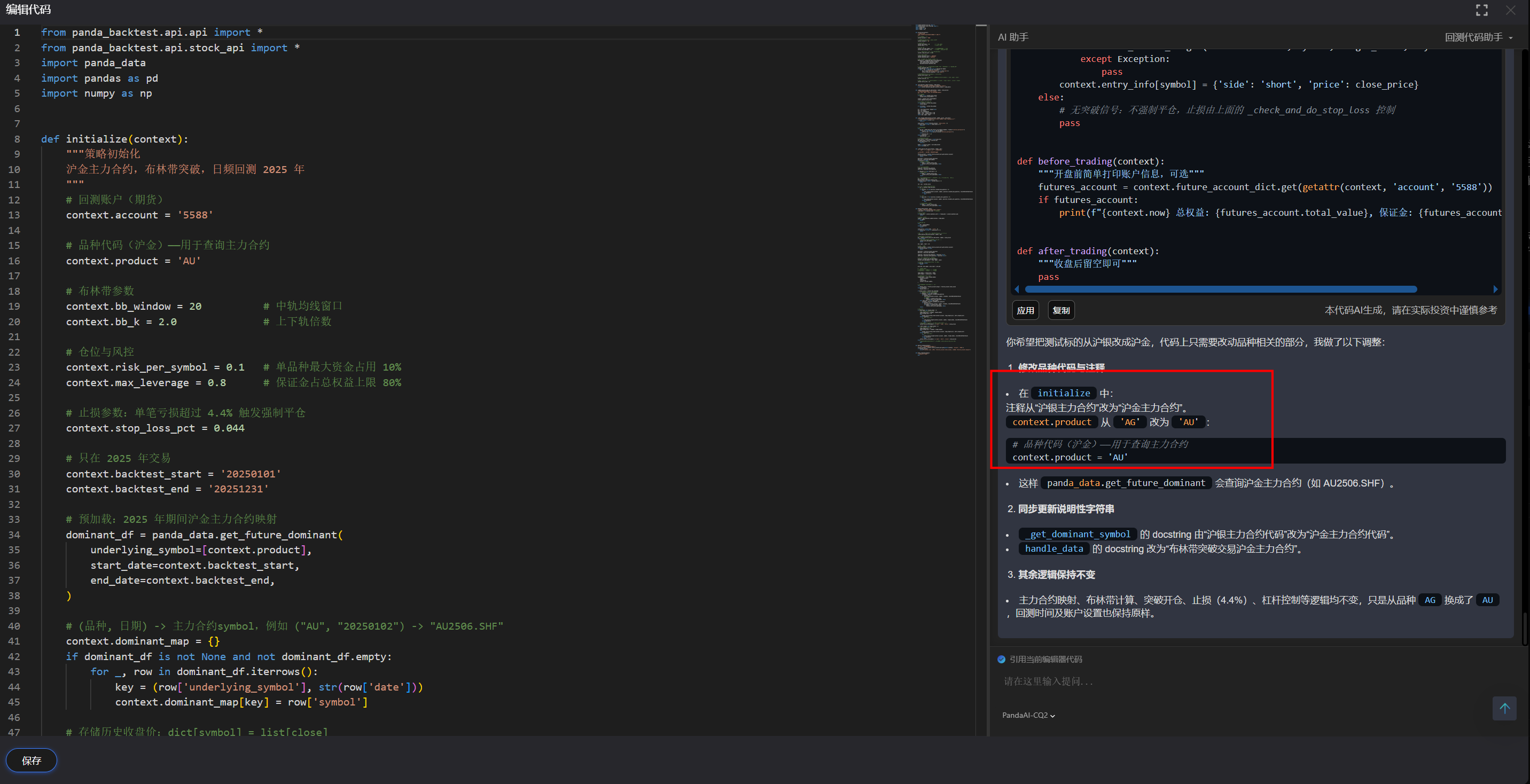Click the heading 2. 同步更新说明性字符串
This screenshot has height=784, width=1530.
click(x=1061, y=509)
